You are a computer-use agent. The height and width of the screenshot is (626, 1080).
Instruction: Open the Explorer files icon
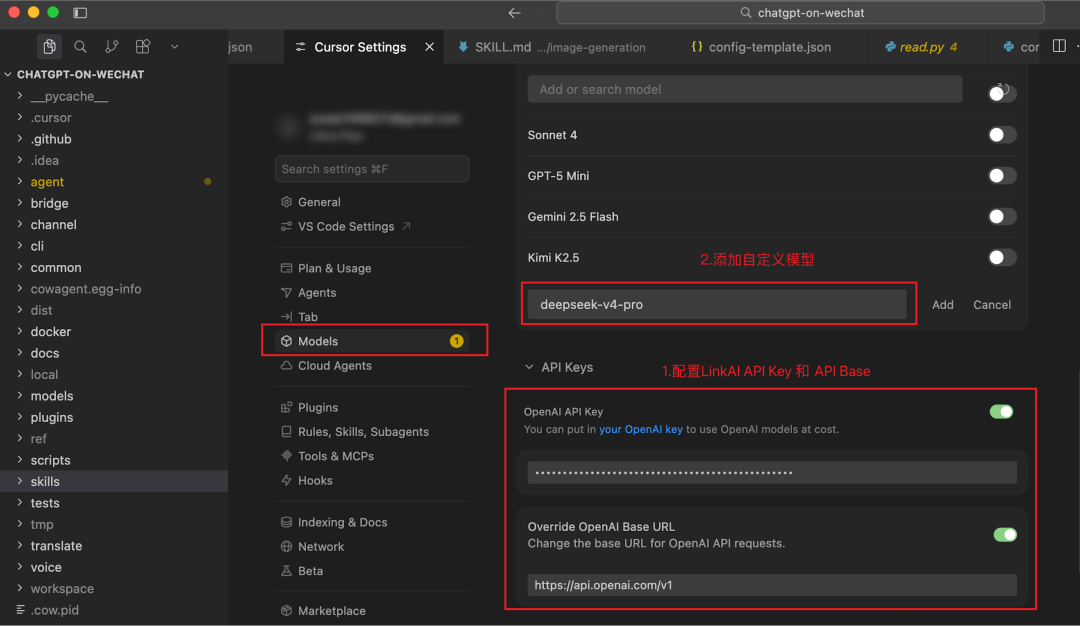pos(49,47)
